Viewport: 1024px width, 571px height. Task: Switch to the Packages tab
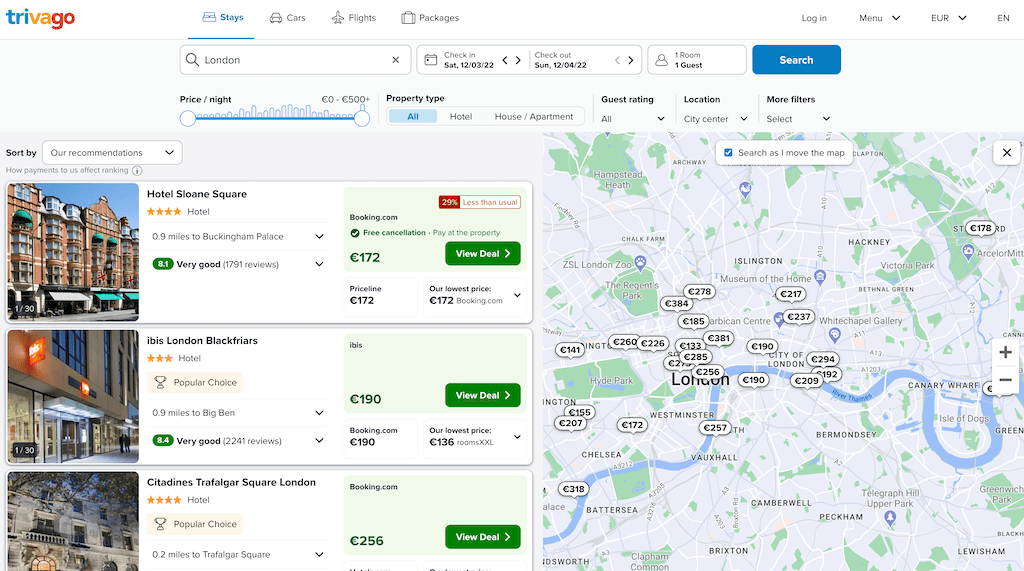click(430, 18)
